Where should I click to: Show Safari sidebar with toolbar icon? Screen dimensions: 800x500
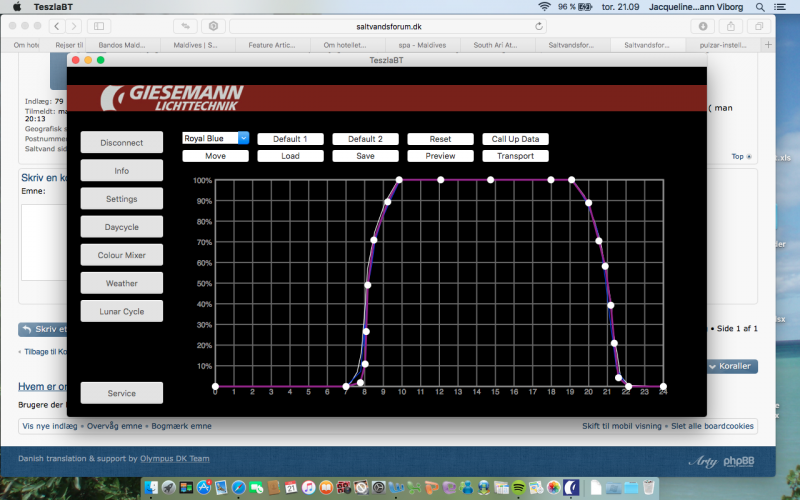(x=100, y=26)
